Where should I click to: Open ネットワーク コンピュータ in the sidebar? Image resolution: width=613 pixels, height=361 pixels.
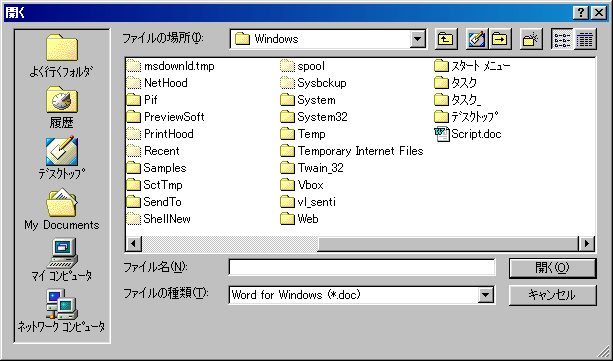[61, 311]
